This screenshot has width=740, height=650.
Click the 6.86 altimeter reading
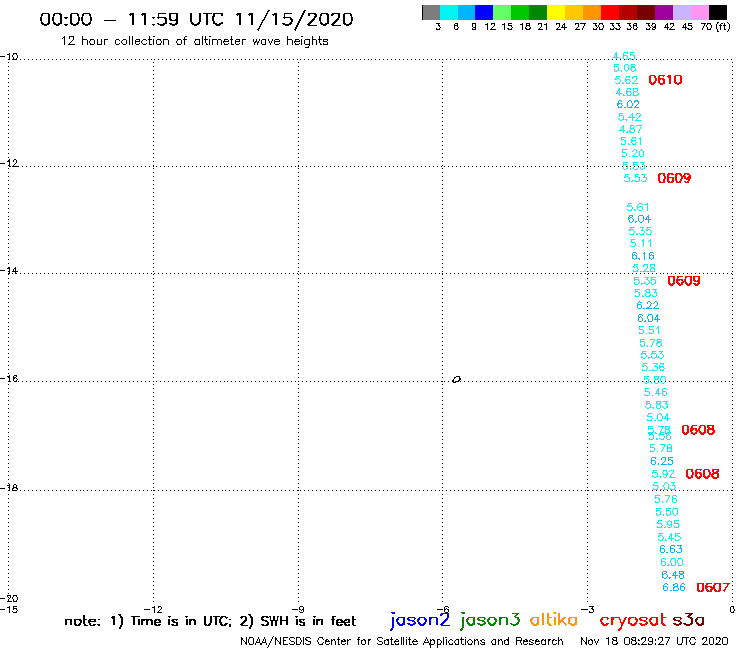click(674, 587)
